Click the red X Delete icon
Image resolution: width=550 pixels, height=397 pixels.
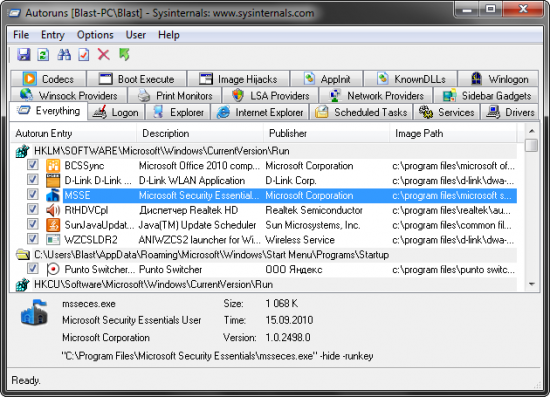click(x=104, y=54)
